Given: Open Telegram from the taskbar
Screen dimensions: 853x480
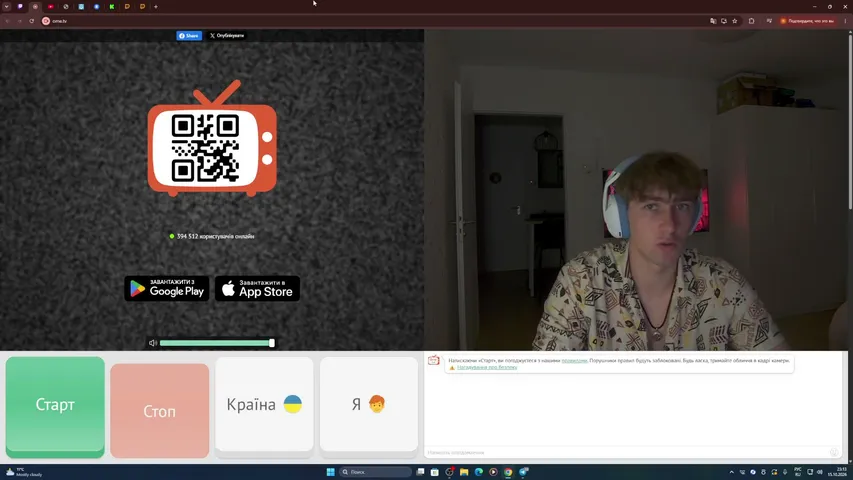Looking at the screenshot, I should 523,472.
